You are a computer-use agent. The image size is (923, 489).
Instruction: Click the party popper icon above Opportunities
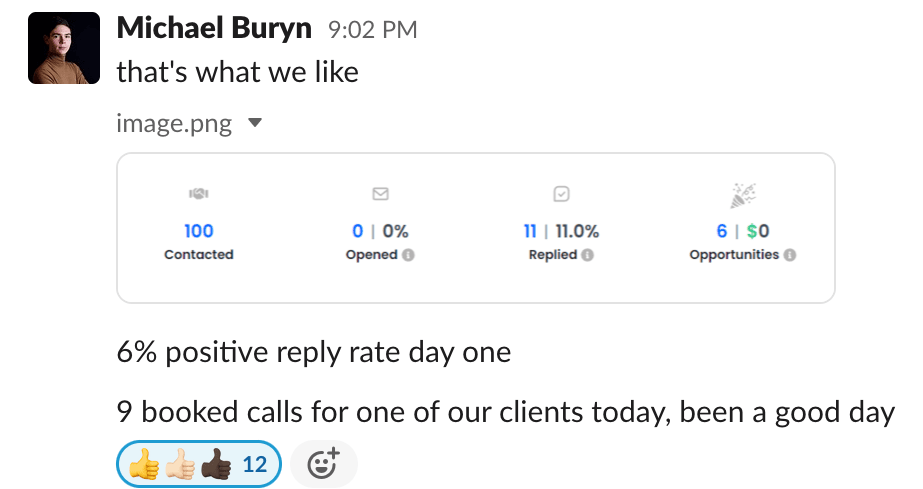coord(742,196)
